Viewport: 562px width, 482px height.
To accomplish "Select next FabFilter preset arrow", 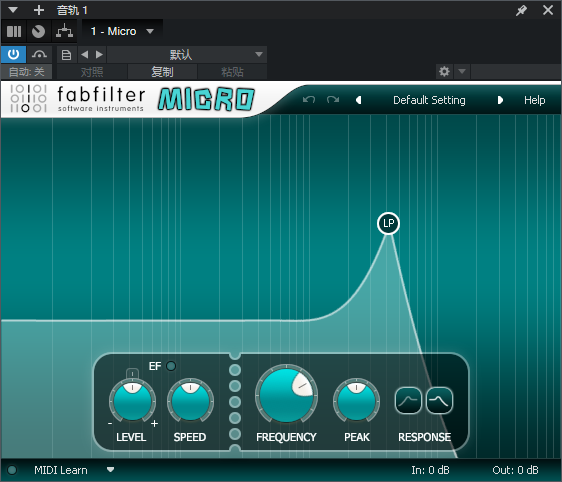I will pos(500,100).
